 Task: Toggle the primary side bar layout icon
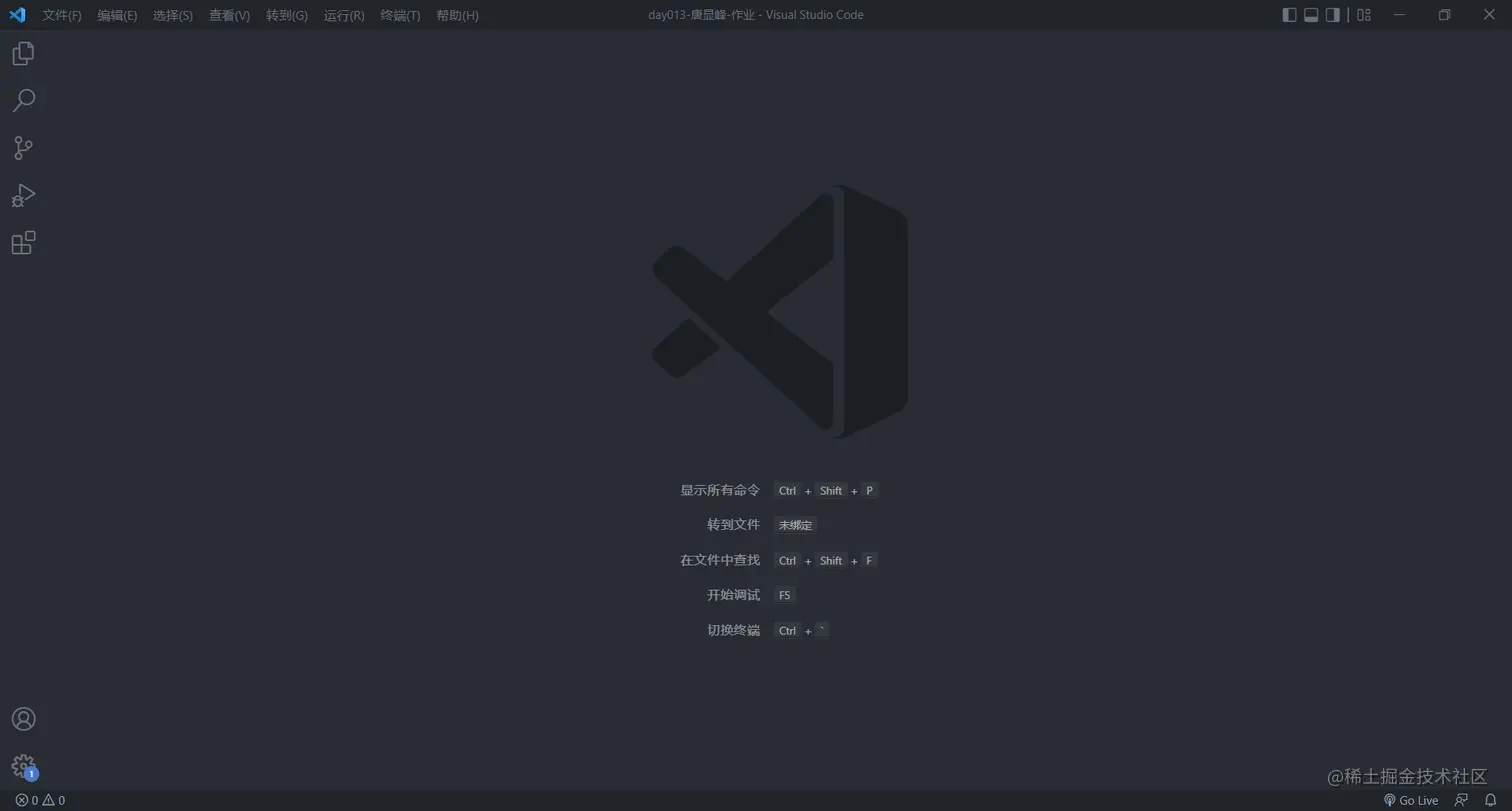[1289, 15]
